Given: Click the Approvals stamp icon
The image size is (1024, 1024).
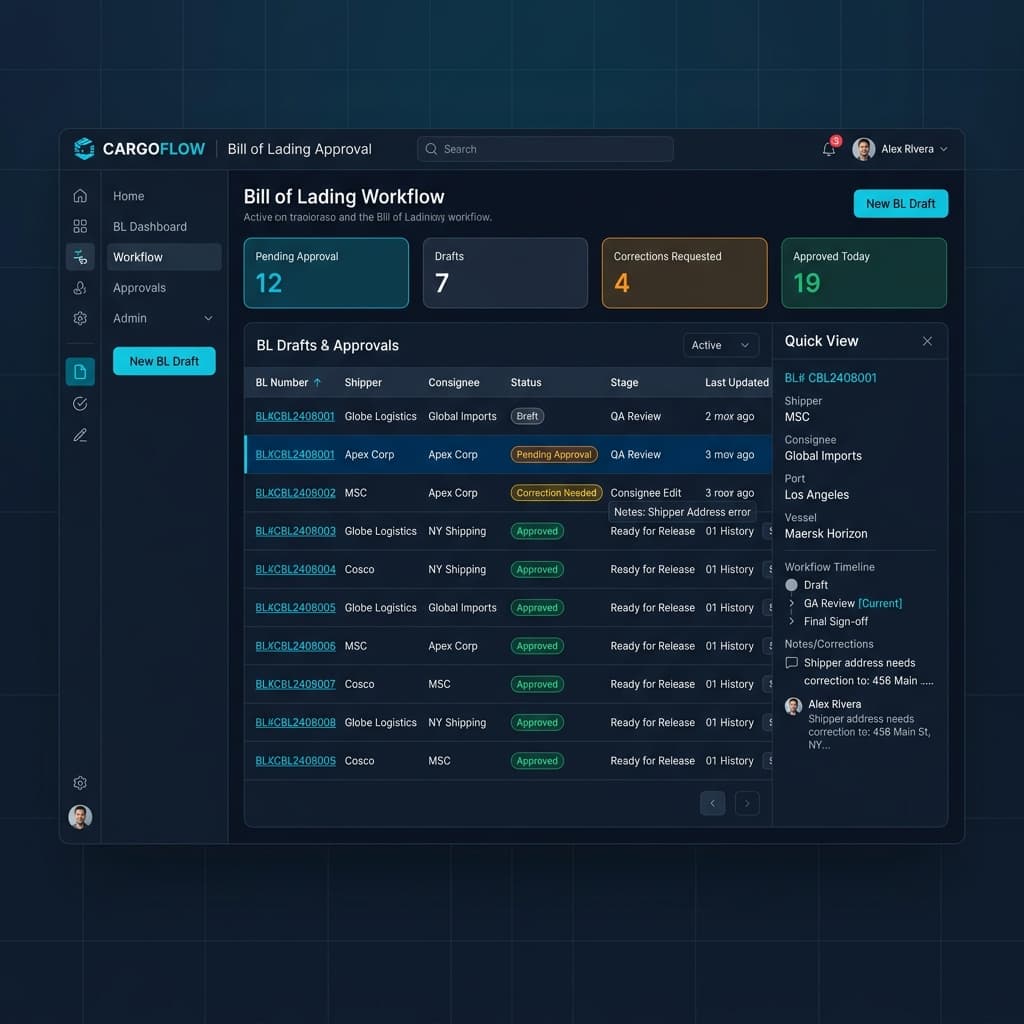Looking at the screenshot, I should 80,288.
